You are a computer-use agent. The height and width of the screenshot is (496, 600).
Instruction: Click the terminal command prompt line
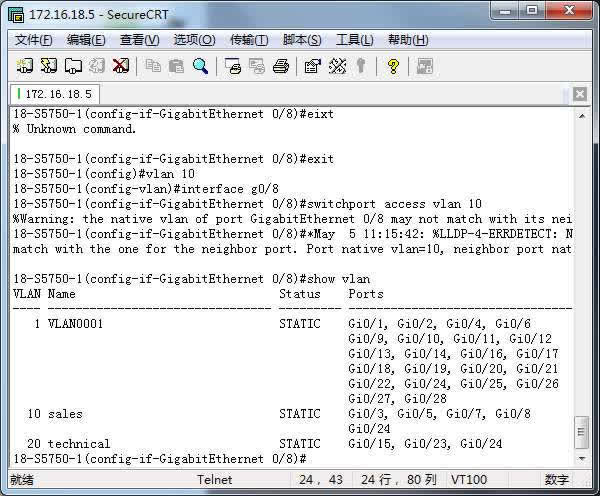[160, 458]
